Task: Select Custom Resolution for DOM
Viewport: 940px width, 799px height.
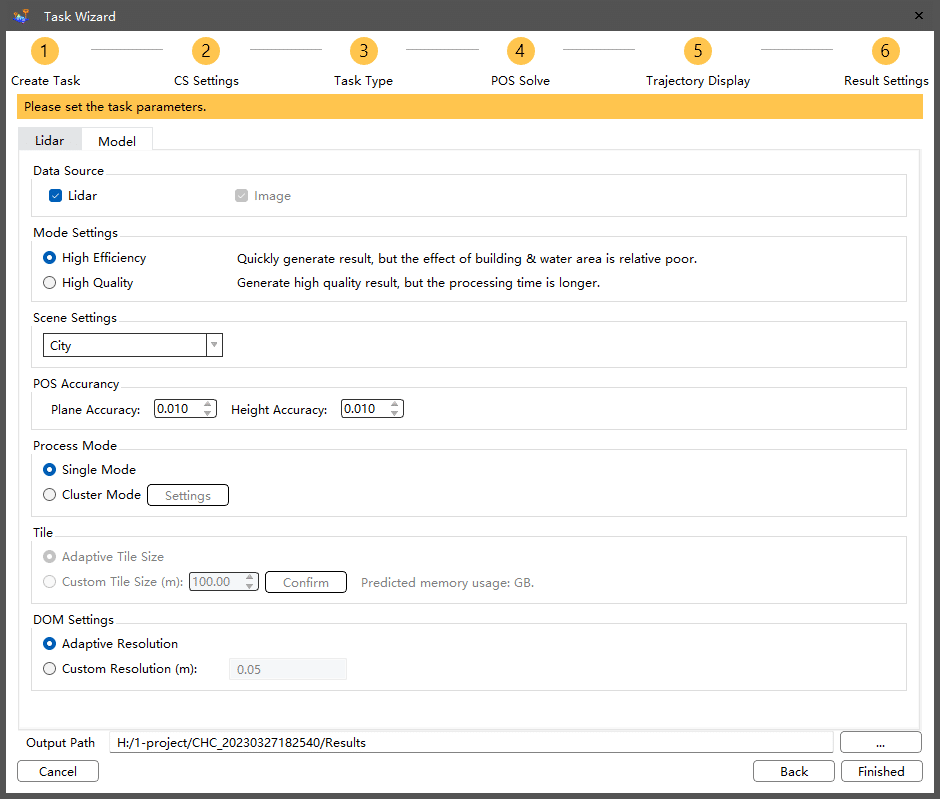Action: pos(50,669)
